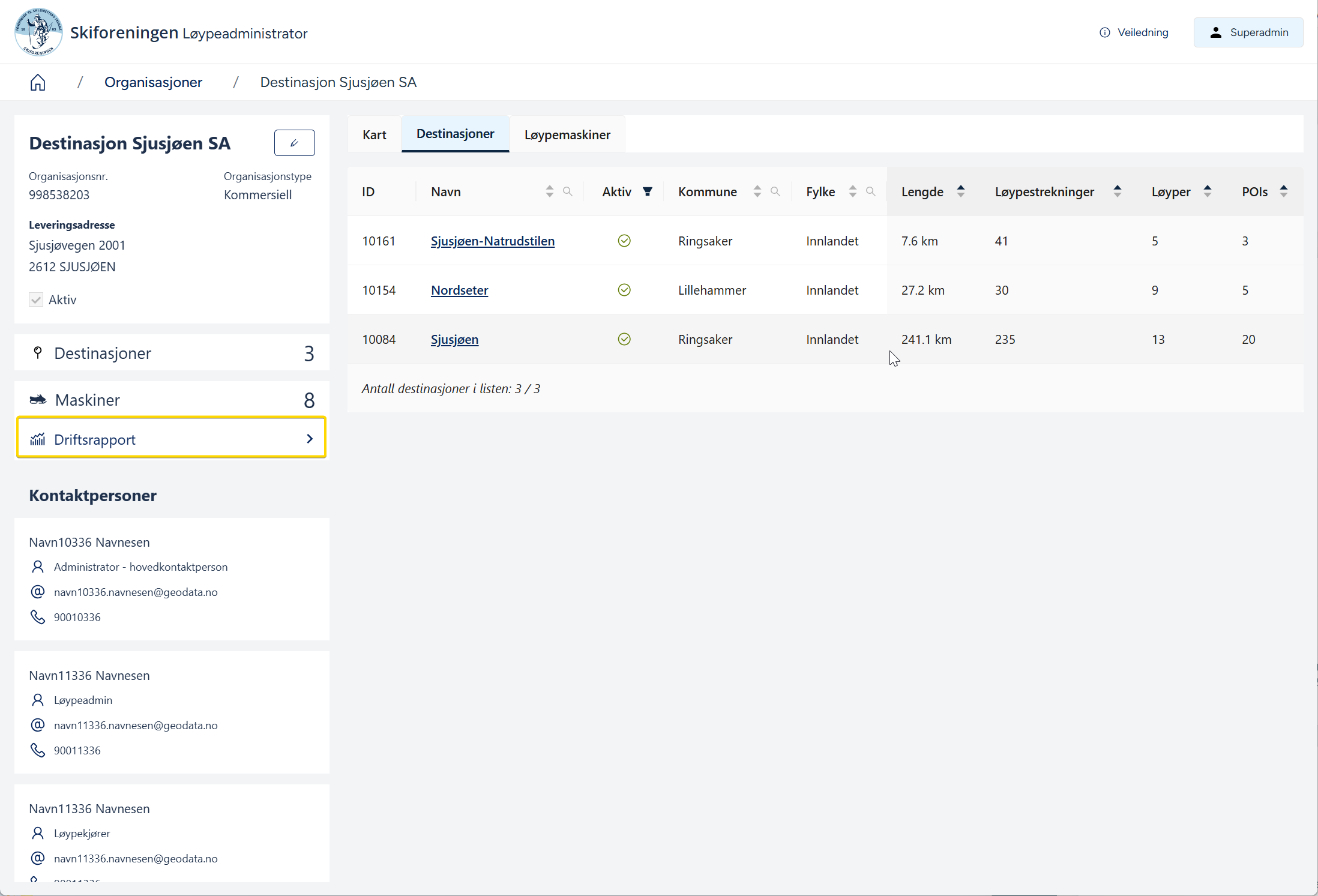Open Aktiv column filter
This screenshot has height=896, width=1318.
pyautogui.click(x=648, y=191)
